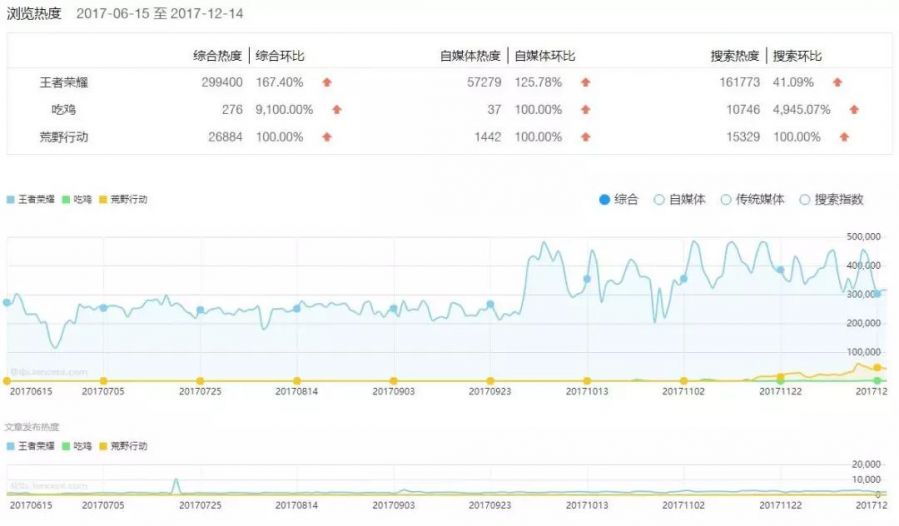Screen dimensions: 899x526
Task: Click 荒野行动 搜索环比 red arrow
Action: click(844, 137)
